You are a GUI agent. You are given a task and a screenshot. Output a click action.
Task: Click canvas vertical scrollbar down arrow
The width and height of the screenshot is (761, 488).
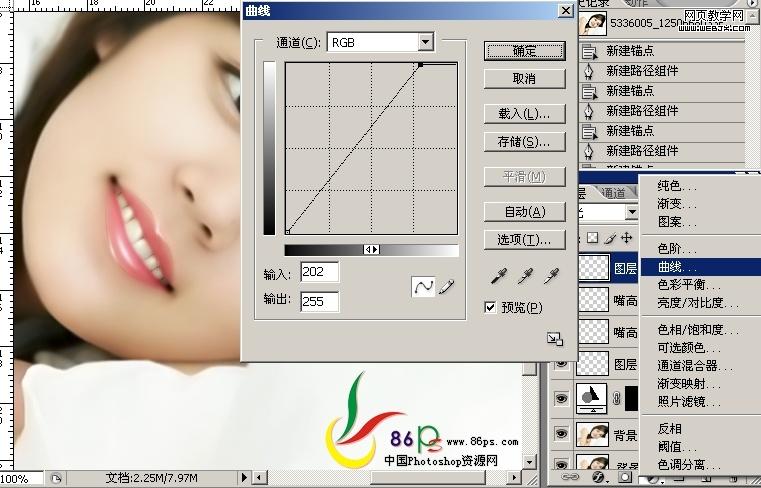click(x=529, y=462)
